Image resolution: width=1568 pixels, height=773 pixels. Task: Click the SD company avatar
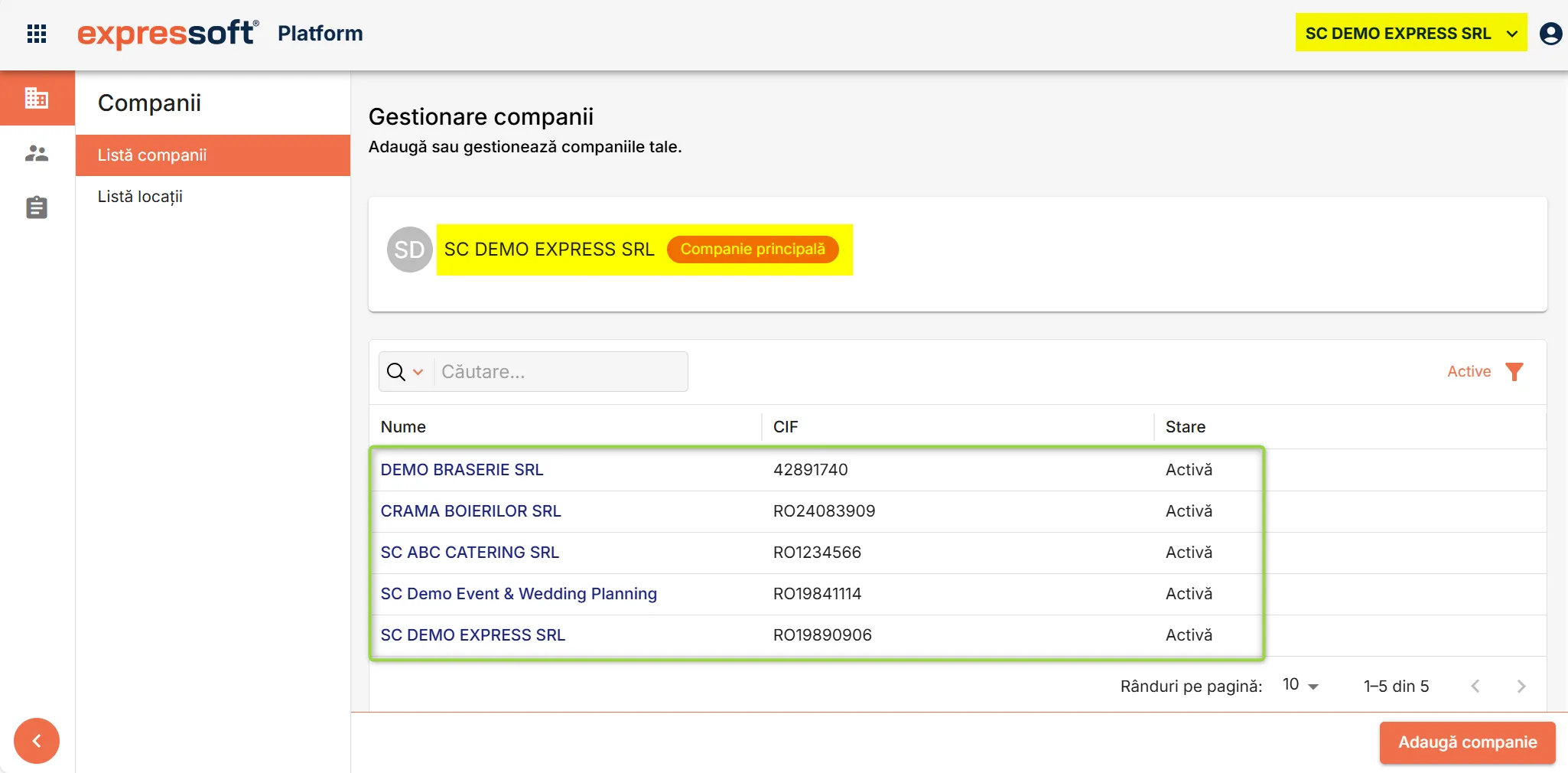click(409, 250)
